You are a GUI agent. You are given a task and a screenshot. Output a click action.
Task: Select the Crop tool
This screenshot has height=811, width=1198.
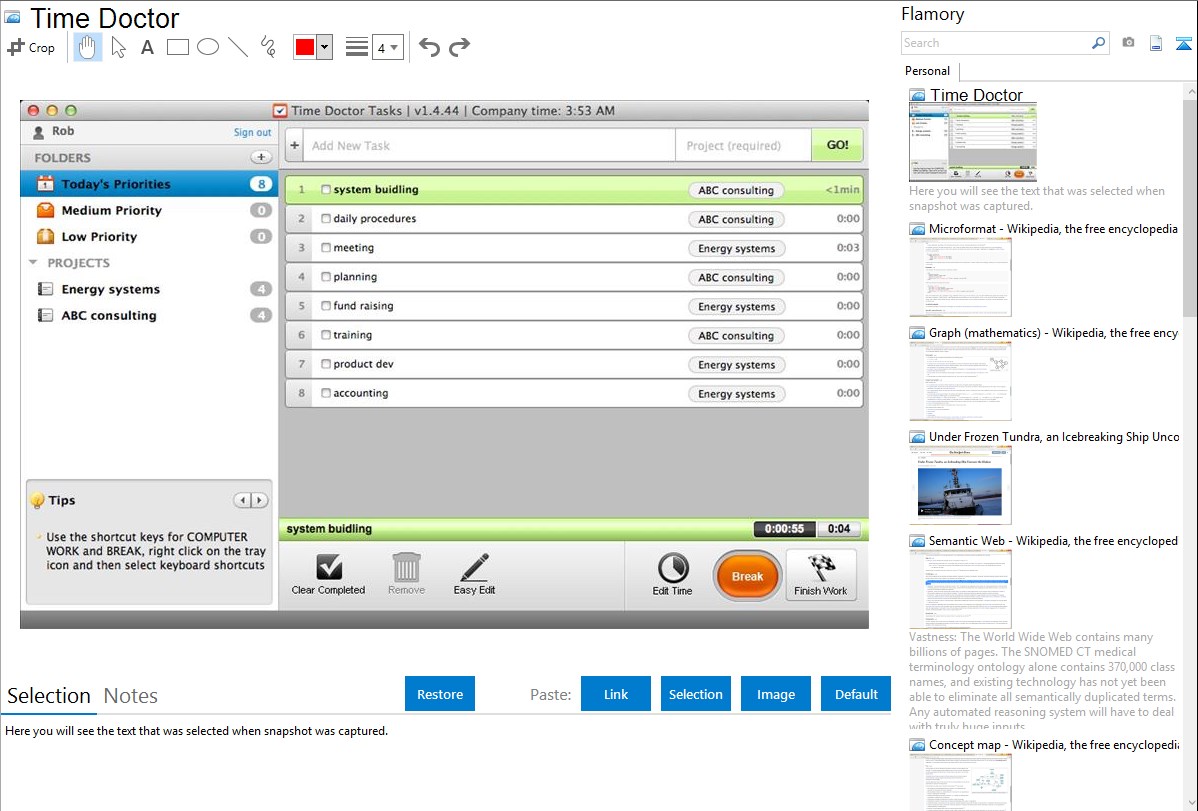coord(31,47)
